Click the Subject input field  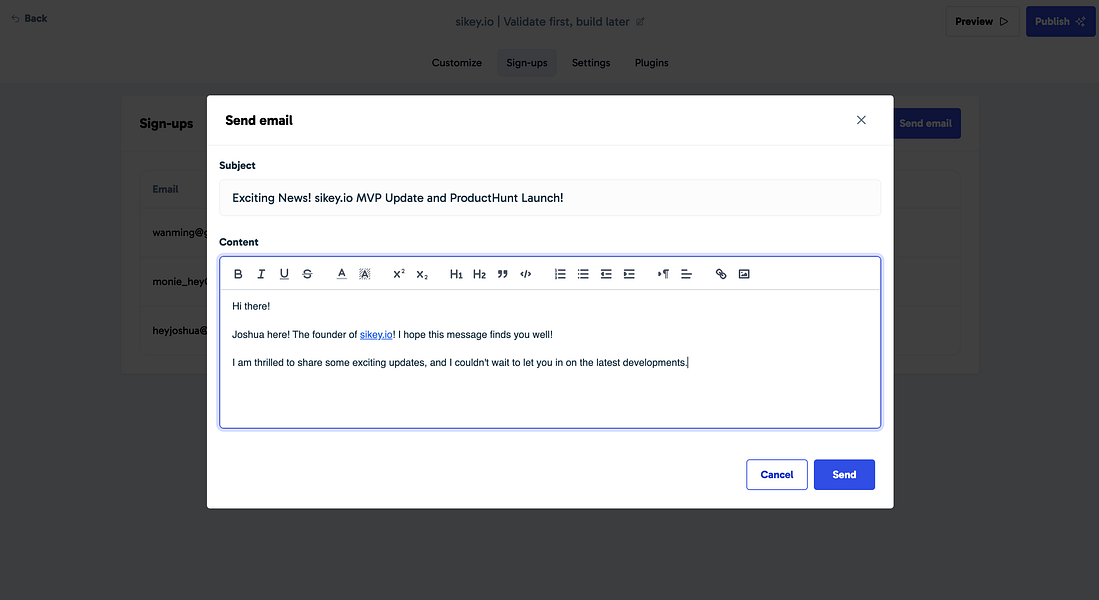(x=550, y=198)
